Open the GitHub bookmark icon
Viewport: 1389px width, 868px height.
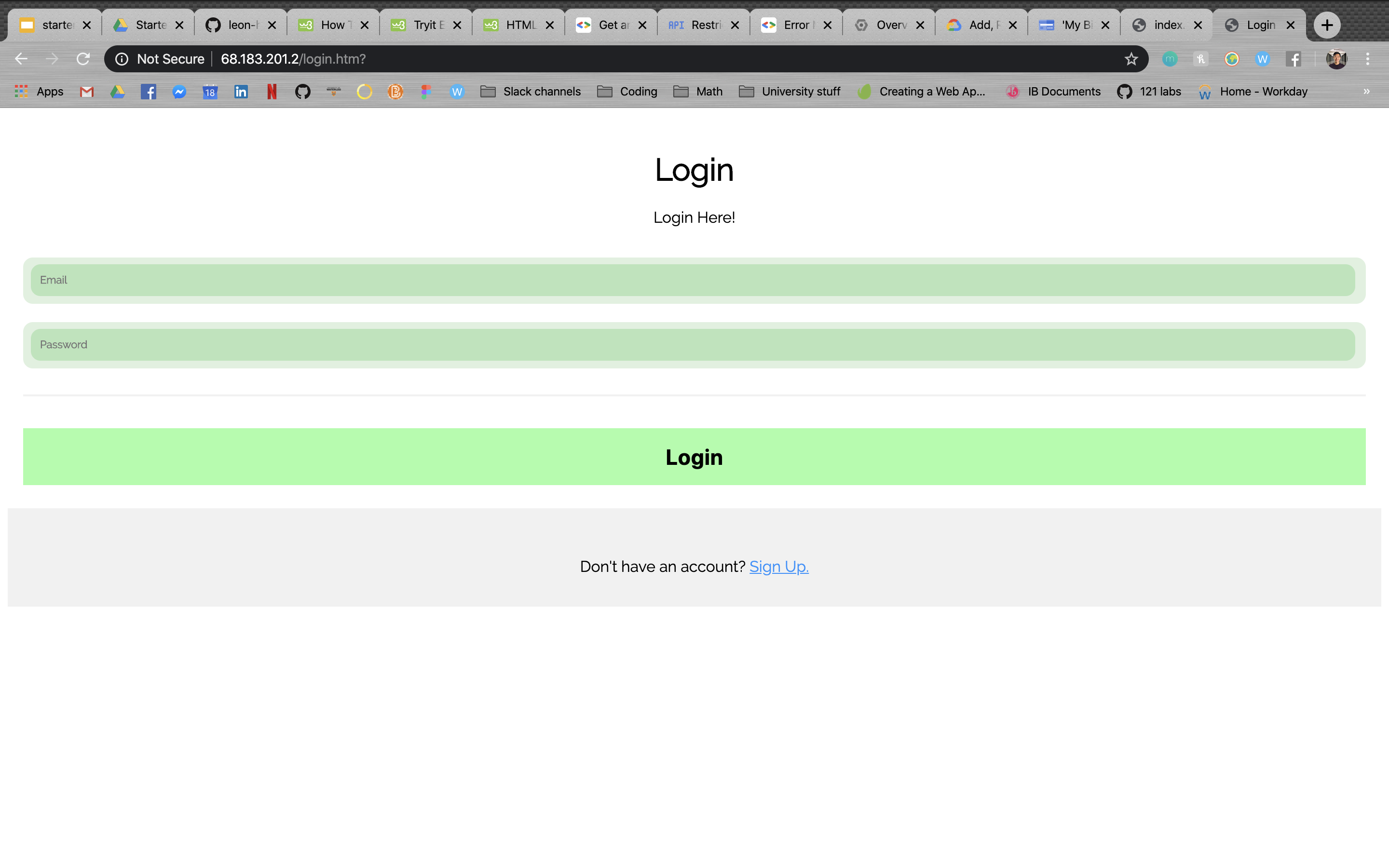pos(302,91)
